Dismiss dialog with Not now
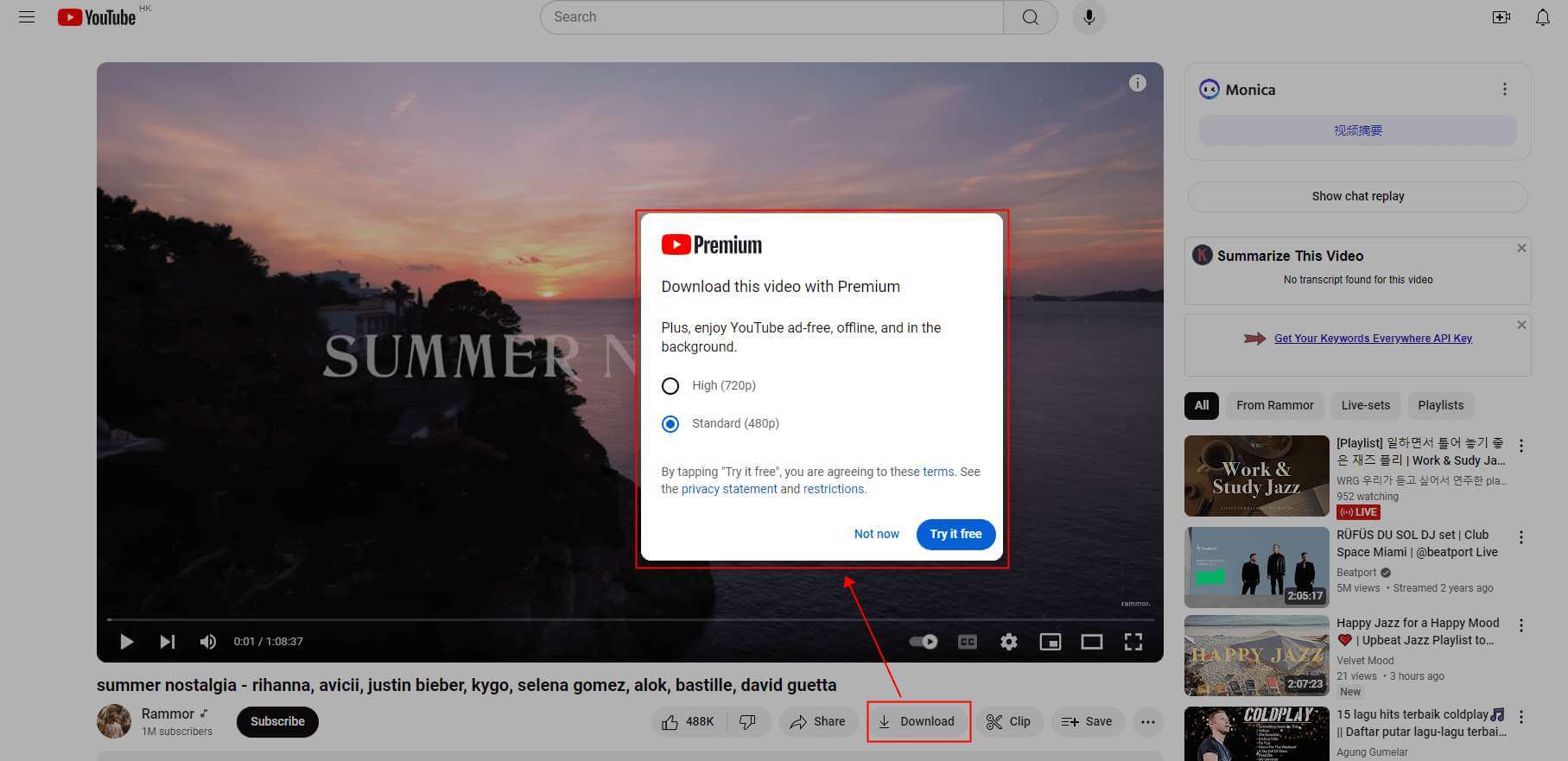The image size is (1568, 761). [x=876, y=535]
